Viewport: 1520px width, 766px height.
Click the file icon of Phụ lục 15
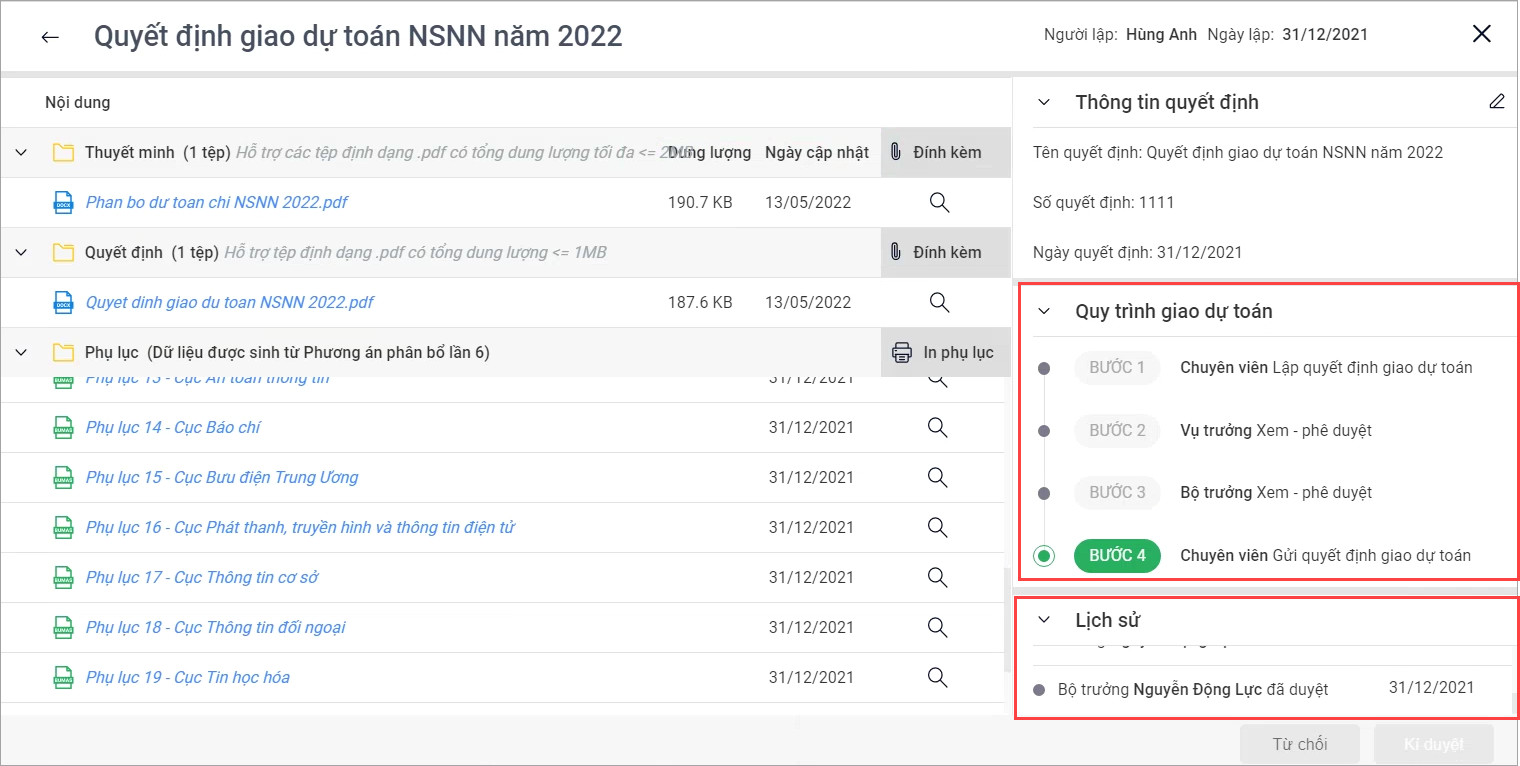63,477
